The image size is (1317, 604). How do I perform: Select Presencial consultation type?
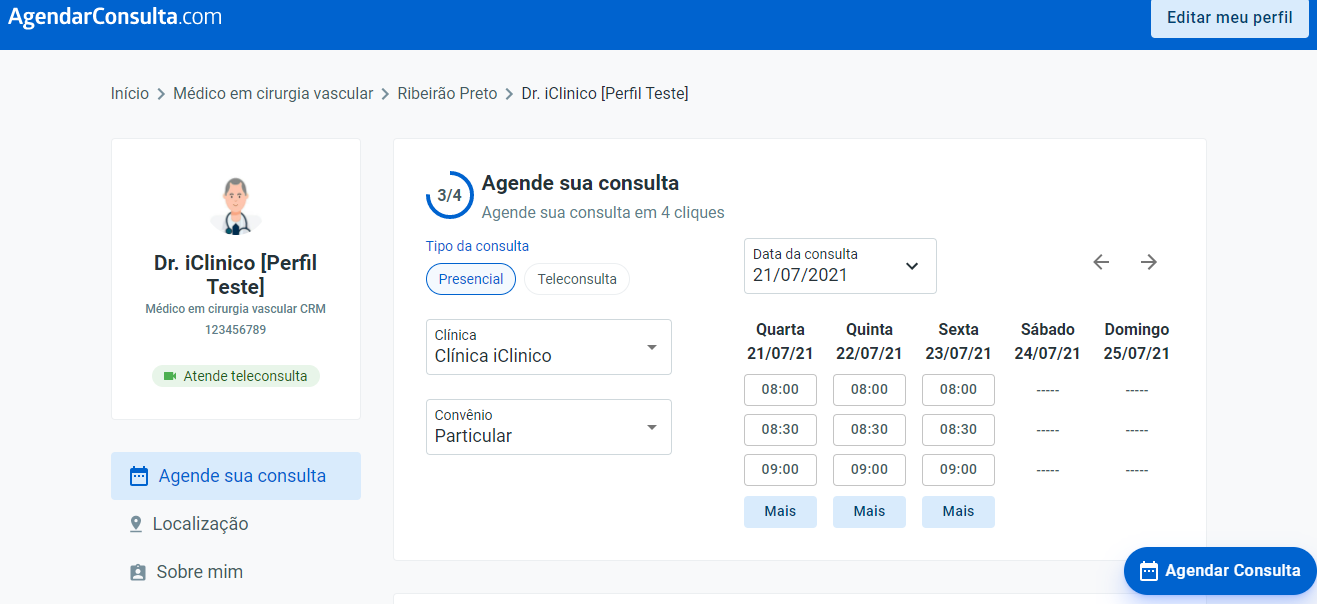(471, 279)
